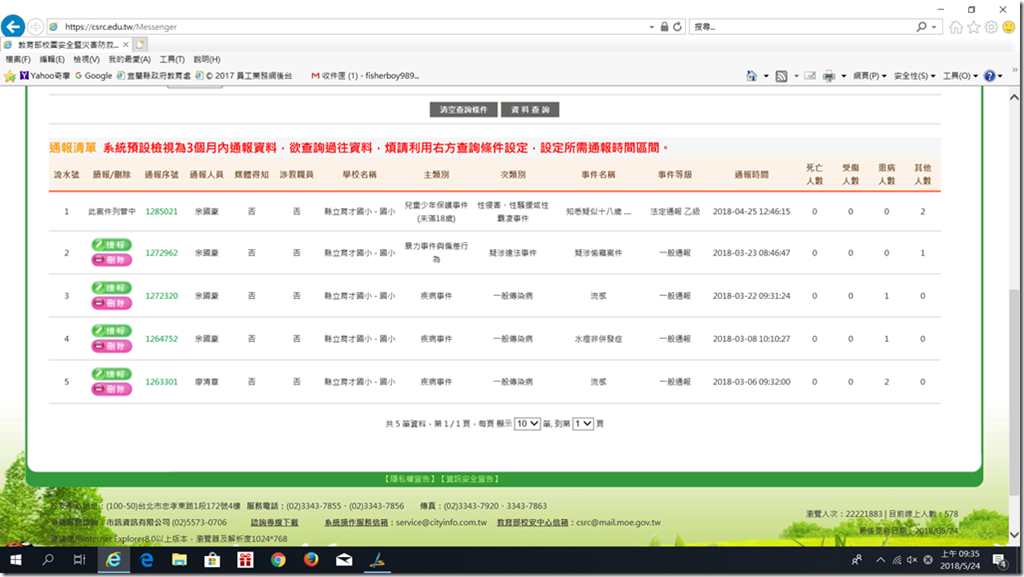Open the 工具(T) menu in menu bar
Screen dimensions: 1024x577
172,60
